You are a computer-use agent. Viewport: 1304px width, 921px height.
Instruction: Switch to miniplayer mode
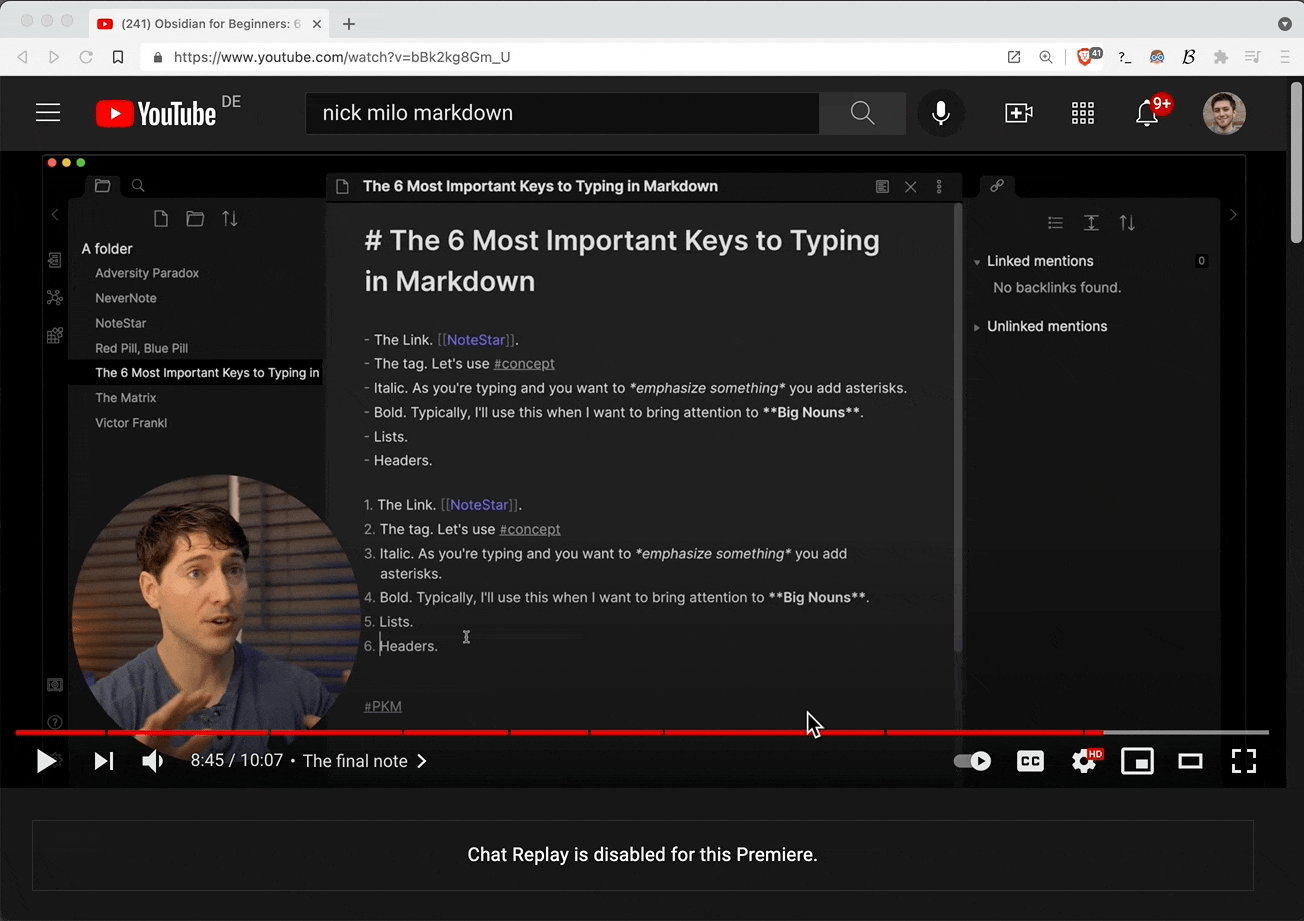click(1137, 761)
